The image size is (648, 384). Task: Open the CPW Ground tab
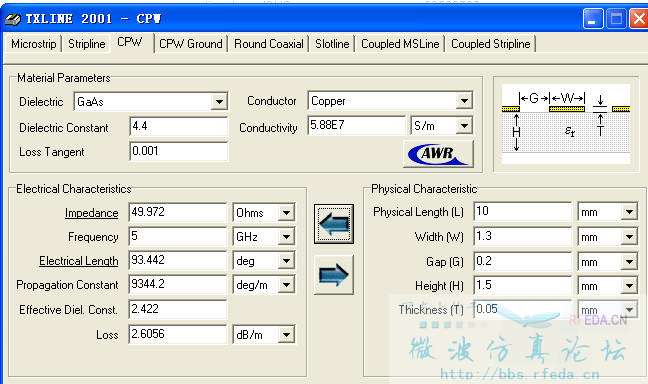191,44
